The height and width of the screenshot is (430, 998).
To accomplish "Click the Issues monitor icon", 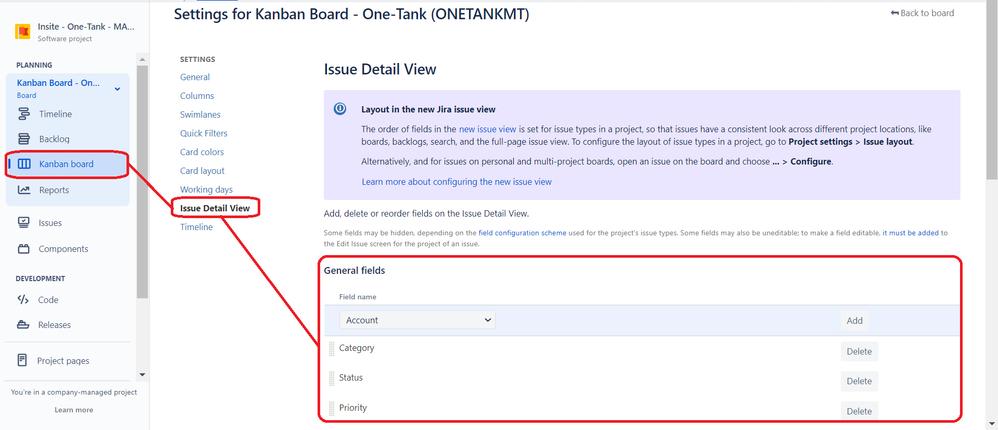I will click(x=24, y=223).
